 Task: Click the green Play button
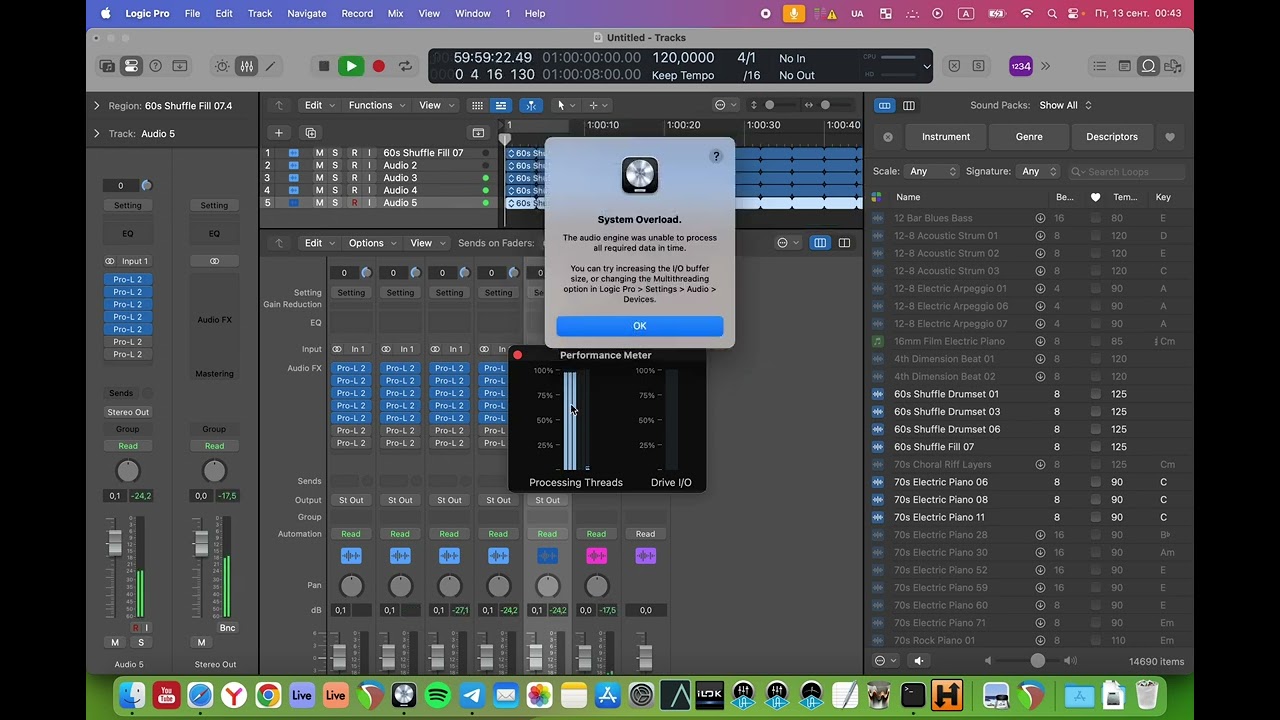350,66
